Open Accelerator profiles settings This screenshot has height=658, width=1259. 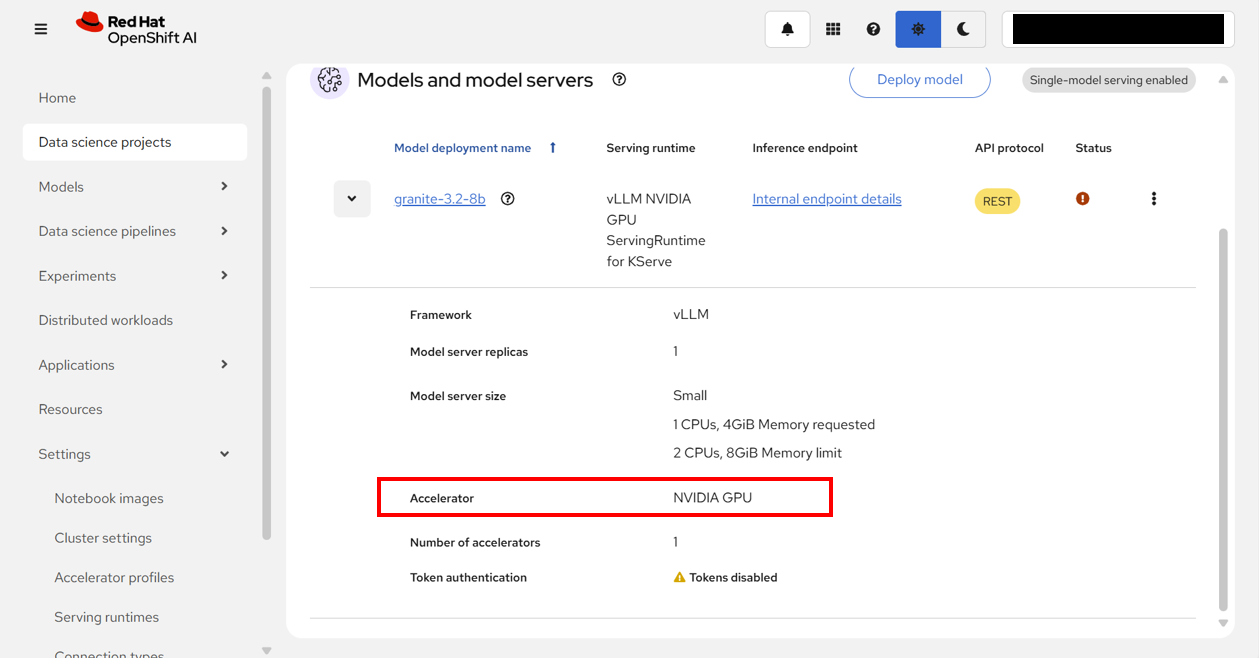click(x=114, y=578)
